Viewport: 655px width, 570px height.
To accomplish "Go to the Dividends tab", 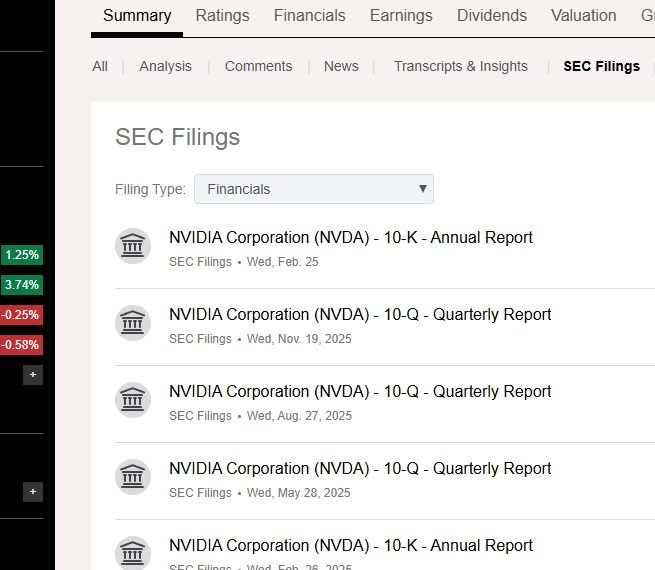I will (x=492, y=16).
